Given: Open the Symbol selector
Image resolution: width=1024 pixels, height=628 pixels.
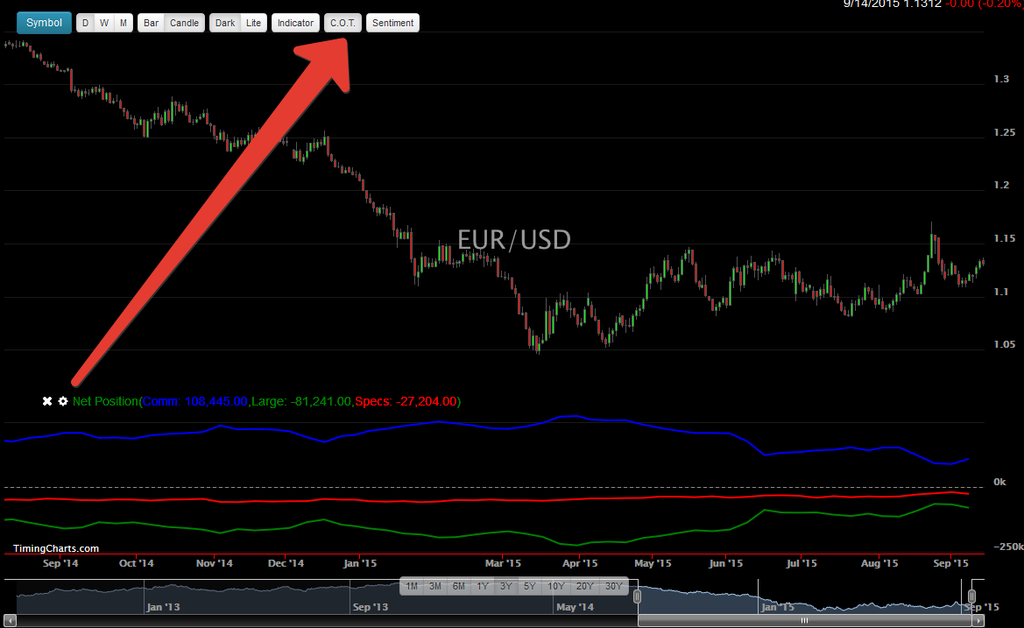Looking at the screenshot, I should click(x=44, y=23).
